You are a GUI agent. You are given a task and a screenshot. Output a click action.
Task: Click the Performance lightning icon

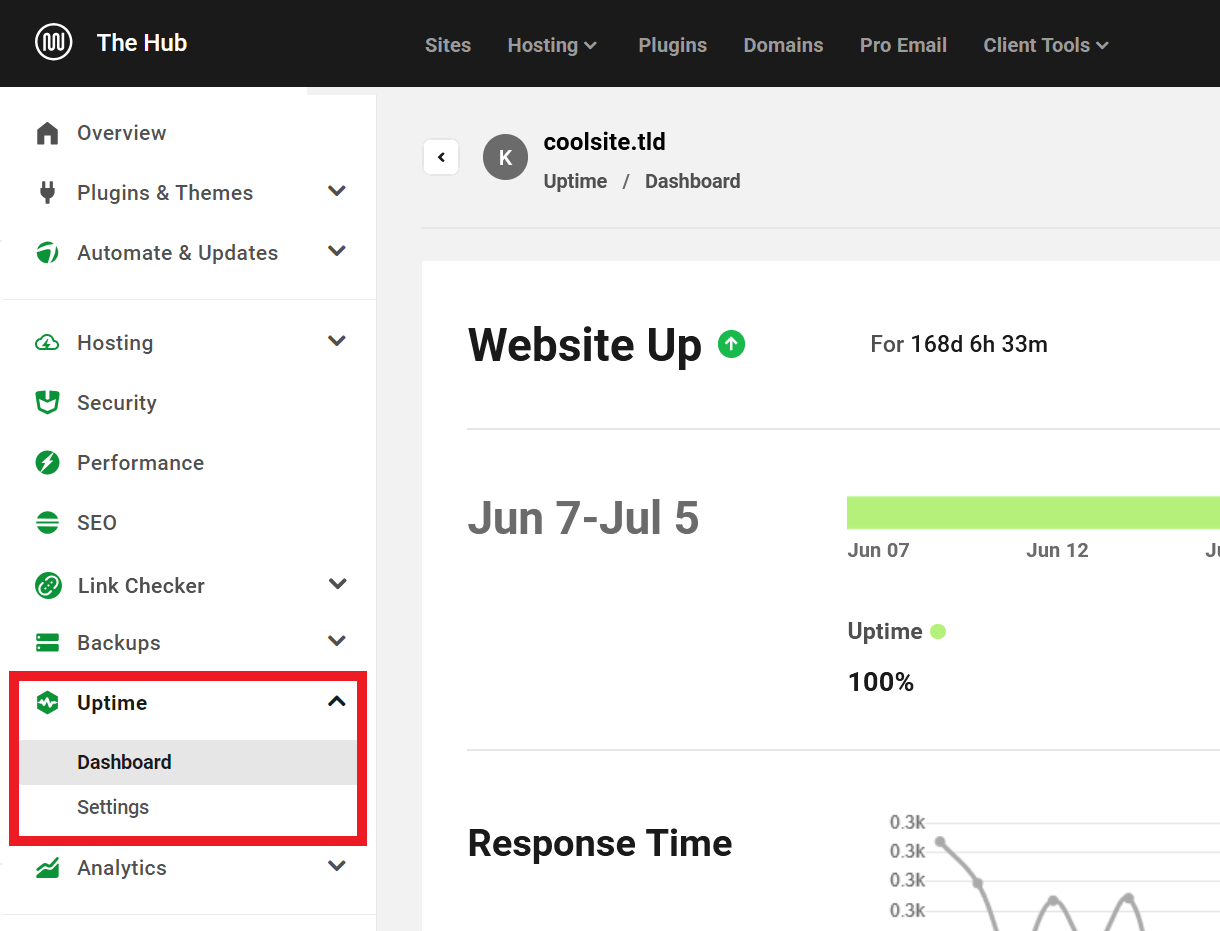(47, 463)
